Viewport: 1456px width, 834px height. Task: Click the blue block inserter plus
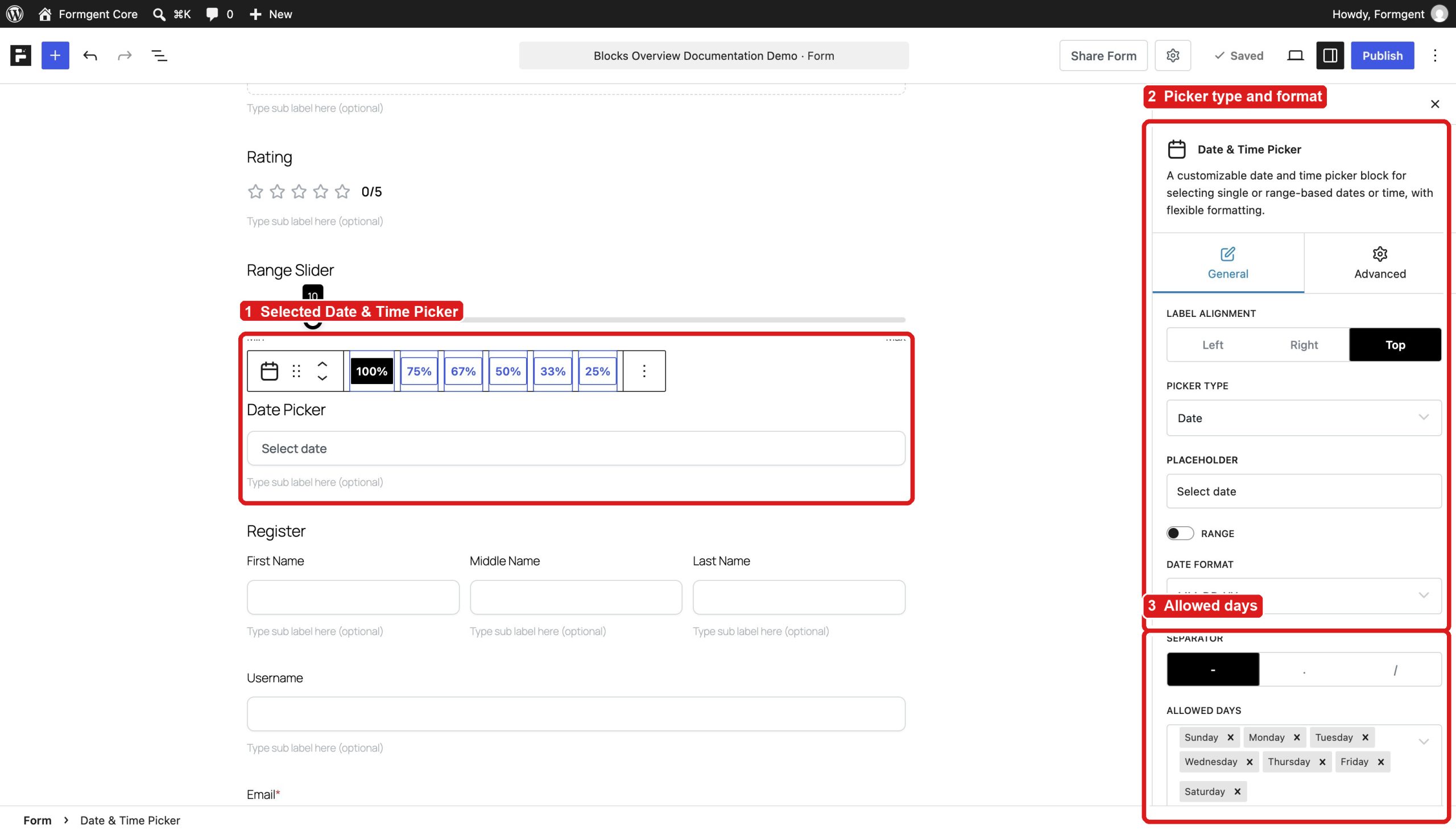[55, 56]
